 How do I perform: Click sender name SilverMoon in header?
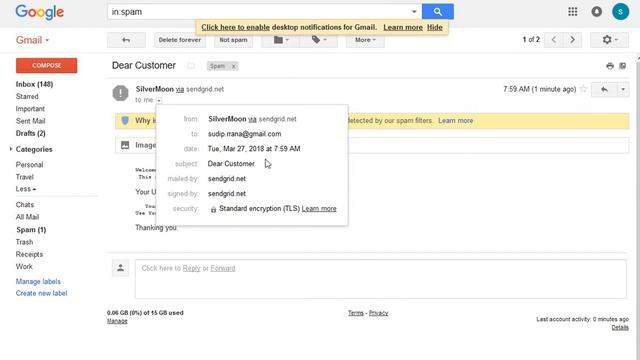pyautogui.click(x=155, y=89)
